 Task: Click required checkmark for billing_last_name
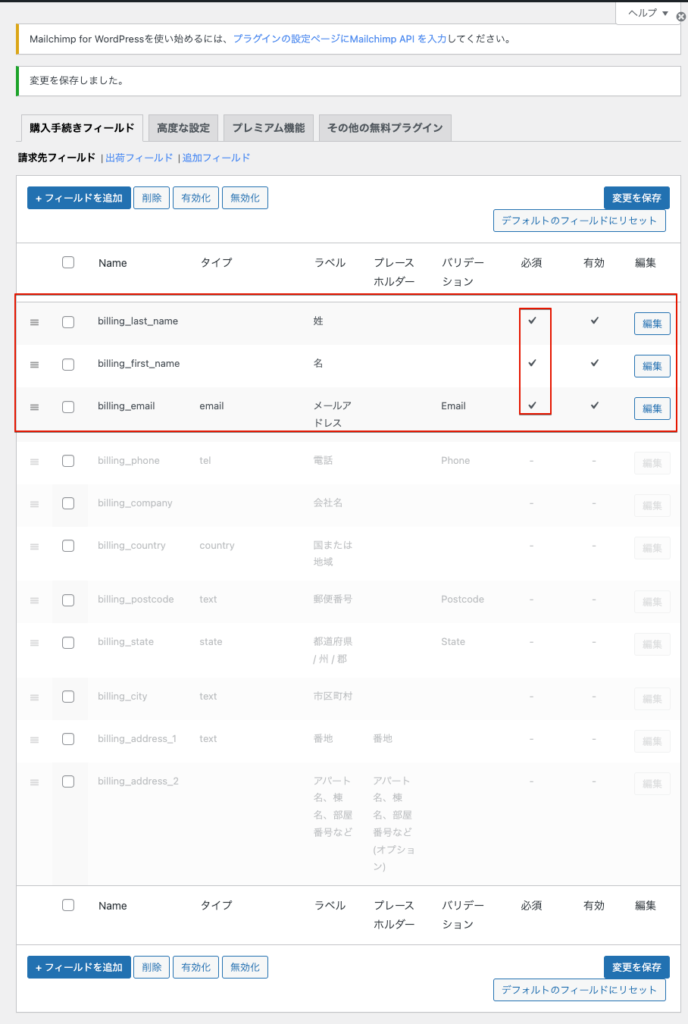tap(533, 321)
